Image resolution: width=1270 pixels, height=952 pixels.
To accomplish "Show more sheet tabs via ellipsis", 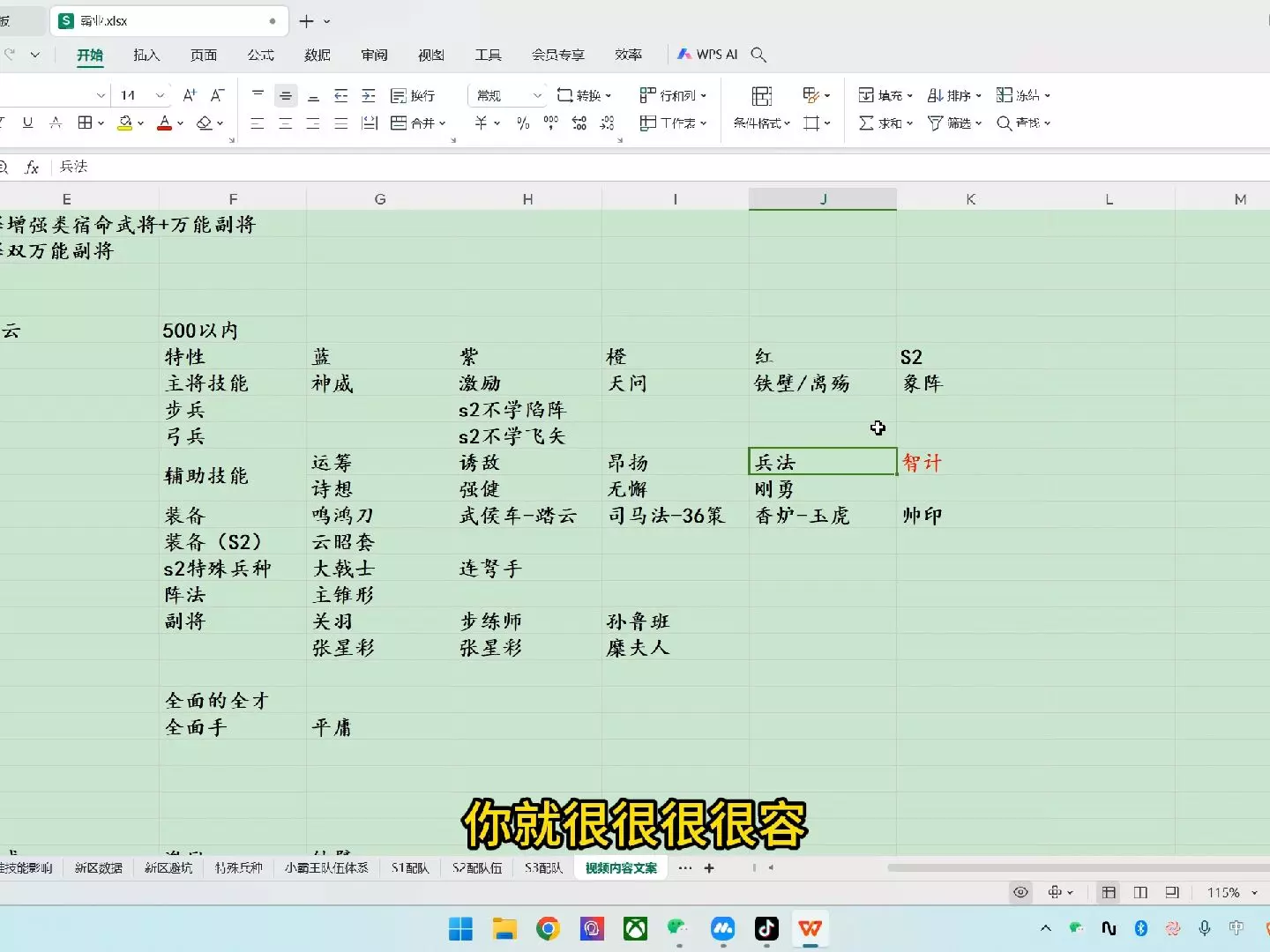I will tap(685, 868).
